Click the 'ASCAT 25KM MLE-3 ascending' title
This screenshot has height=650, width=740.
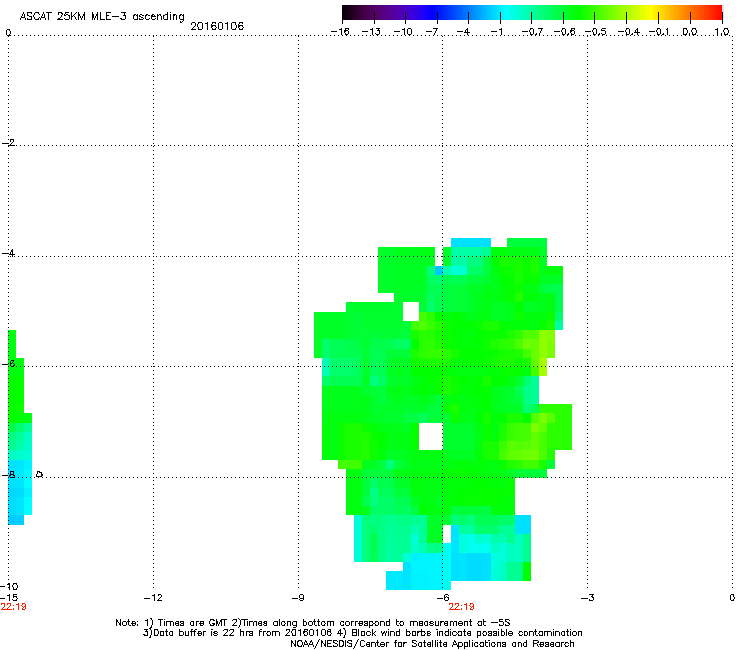pos(102,17)
